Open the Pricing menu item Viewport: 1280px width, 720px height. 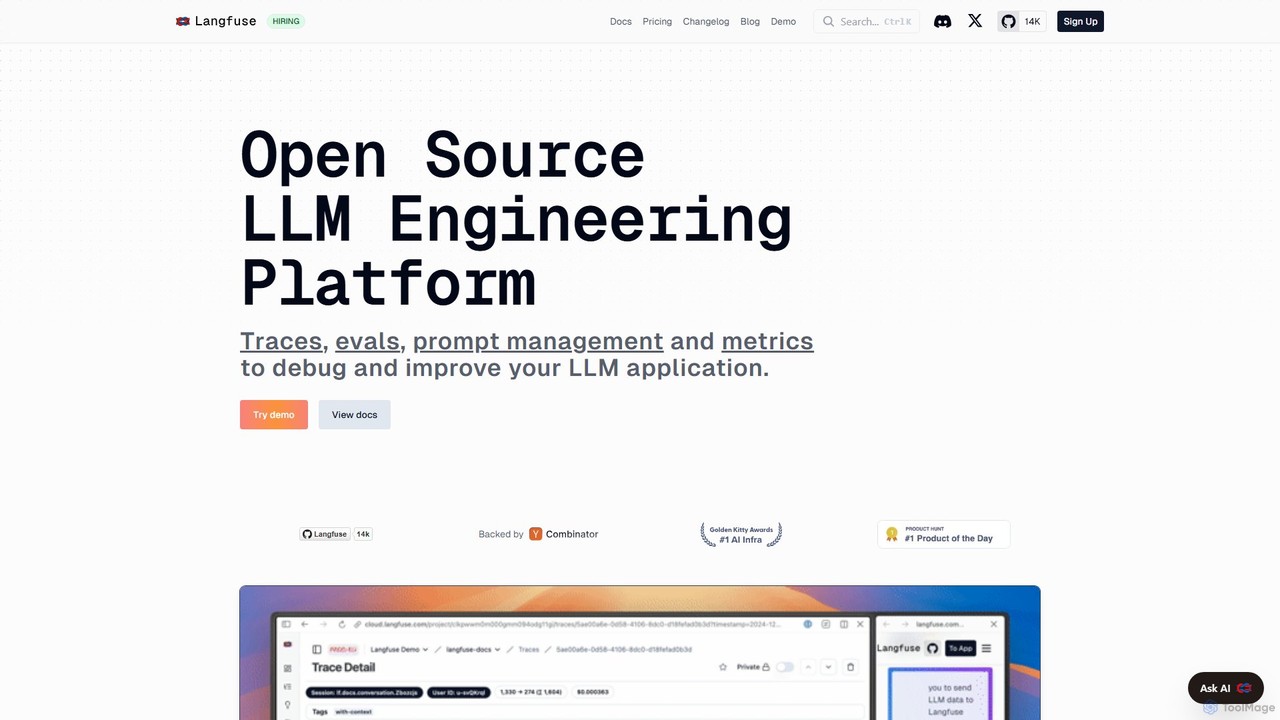coord(657,21)
